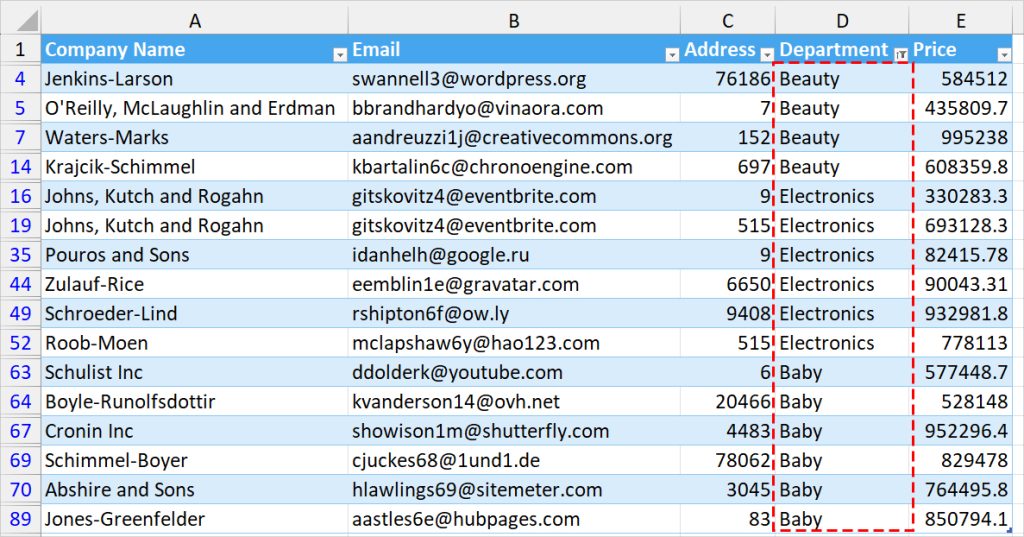Viewport: 1024px width, 537px height.
Task: Open the Price column filter dropdown
Action: tap(1004, 55)
